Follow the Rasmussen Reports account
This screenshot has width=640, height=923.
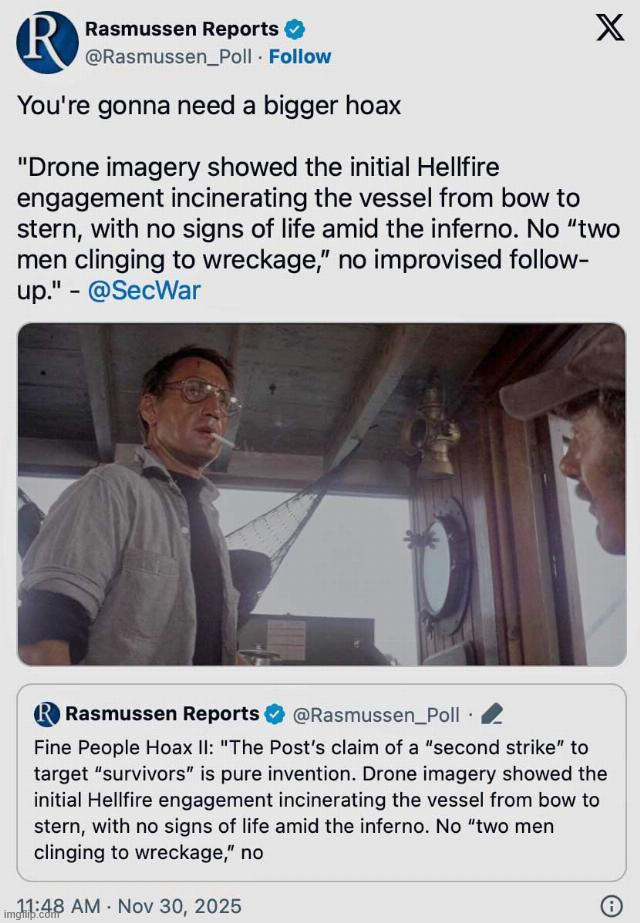click(301, 57)
